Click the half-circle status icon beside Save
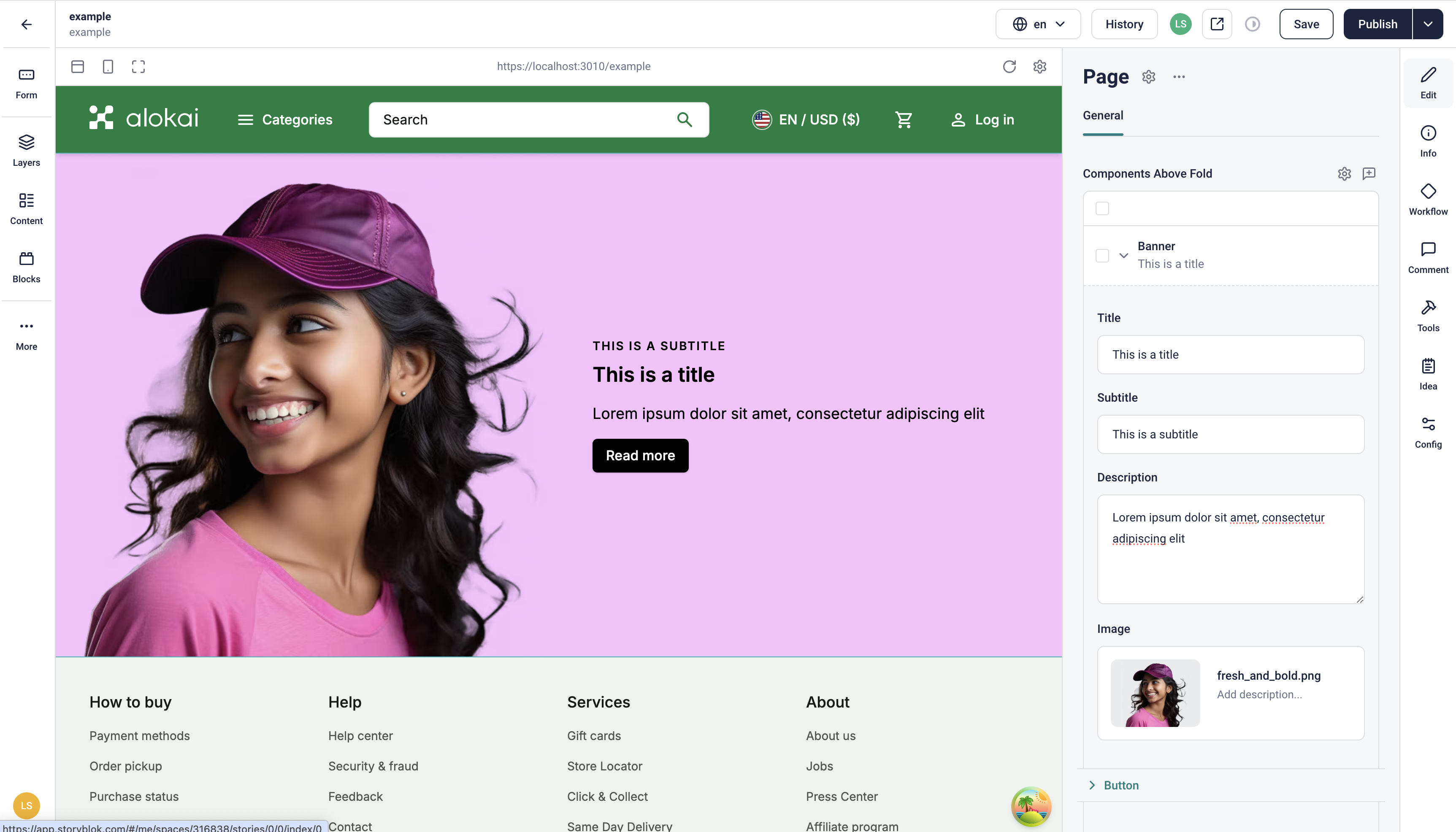Viewport: 1456px width, 832px height. point(1253,24)
